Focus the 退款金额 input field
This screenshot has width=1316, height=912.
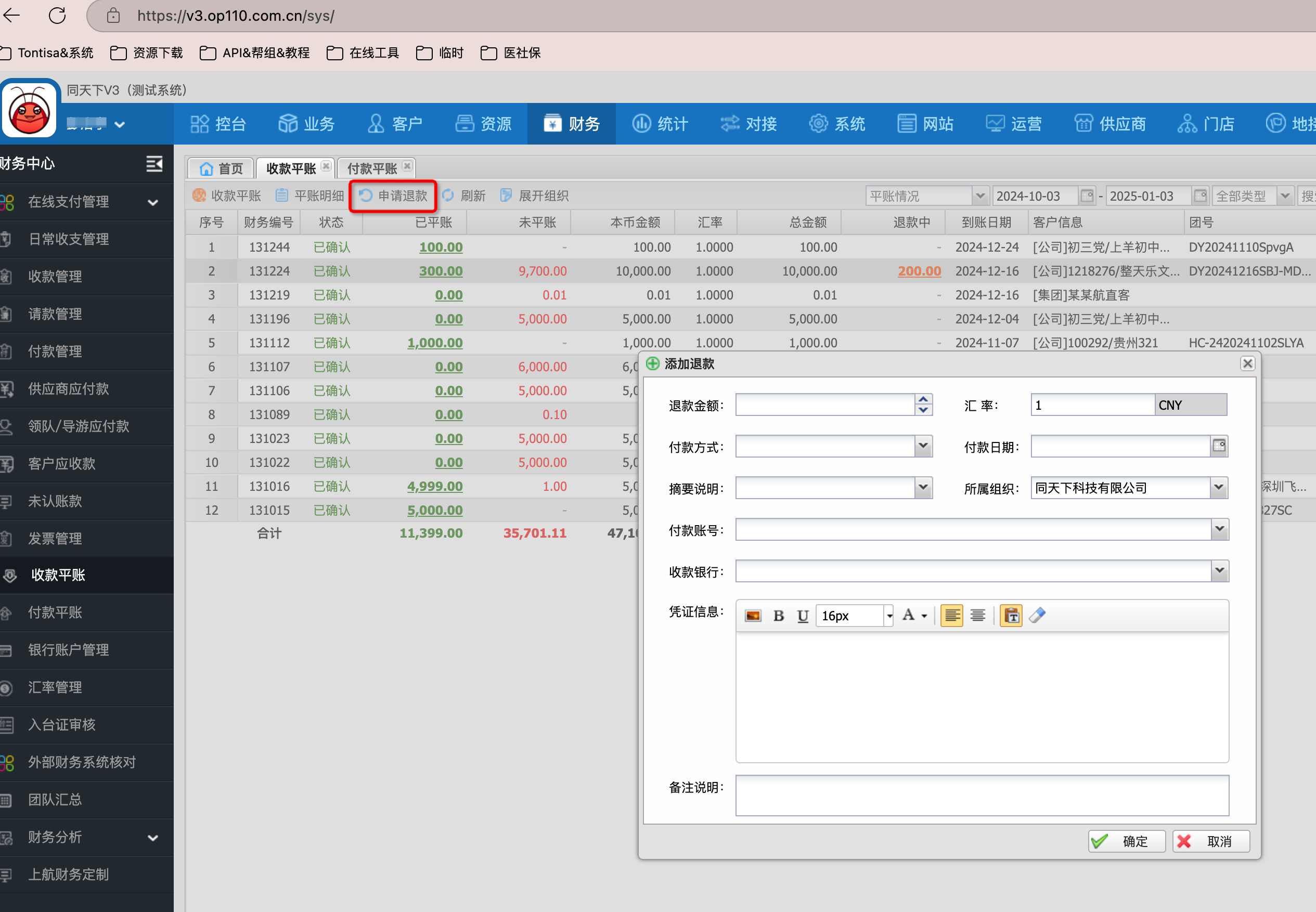[825, 405]
